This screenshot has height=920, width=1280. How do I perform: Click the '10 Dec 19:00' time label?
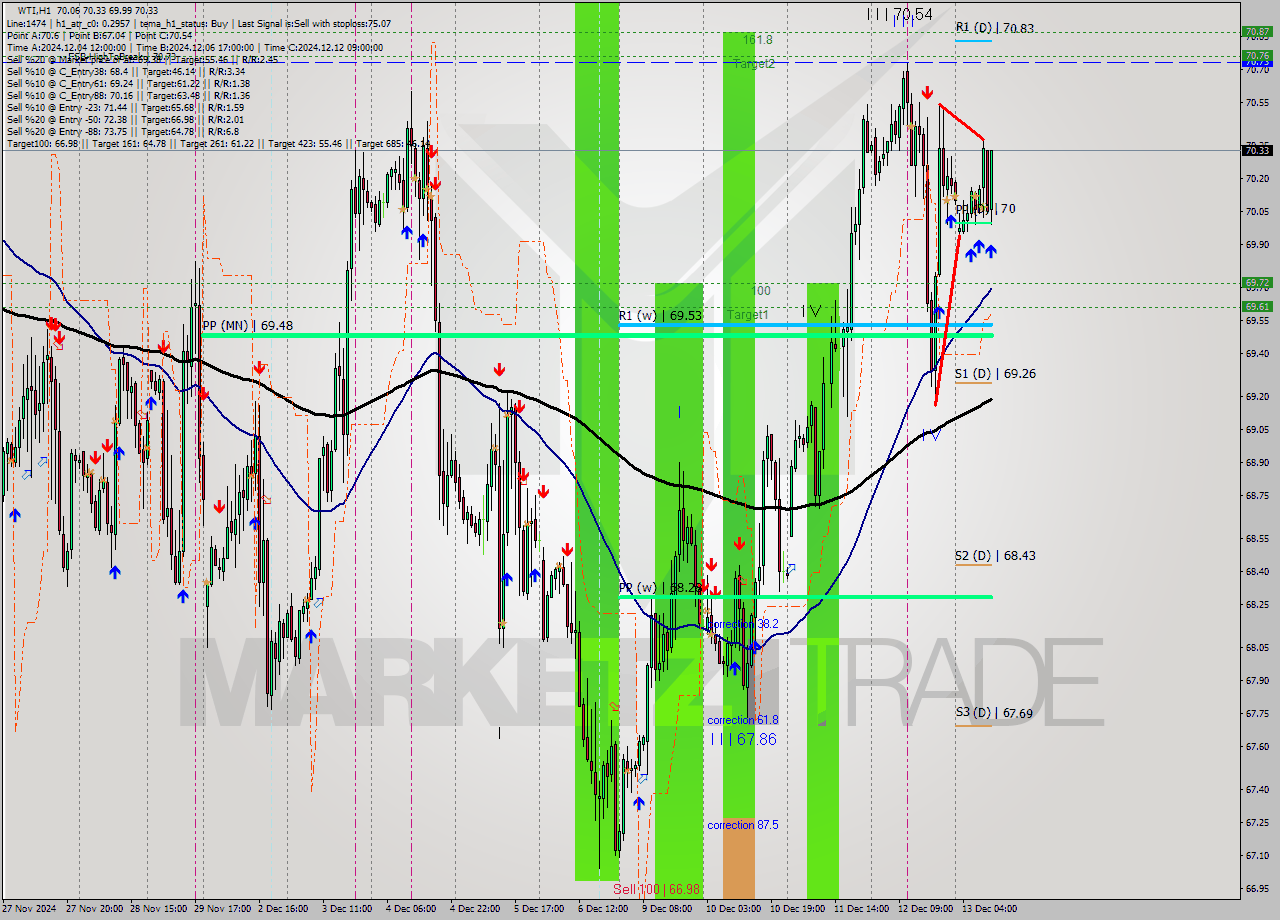point(797,909)
